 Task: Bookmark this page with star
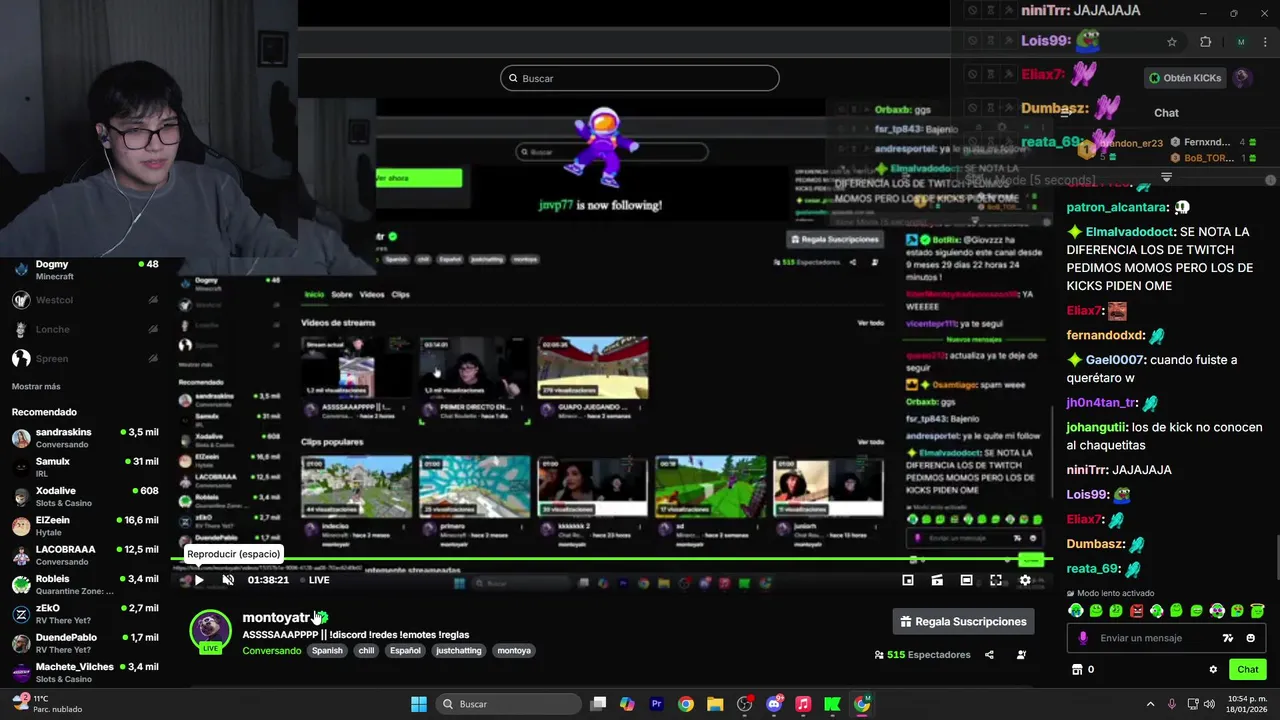pos(1172,42)
